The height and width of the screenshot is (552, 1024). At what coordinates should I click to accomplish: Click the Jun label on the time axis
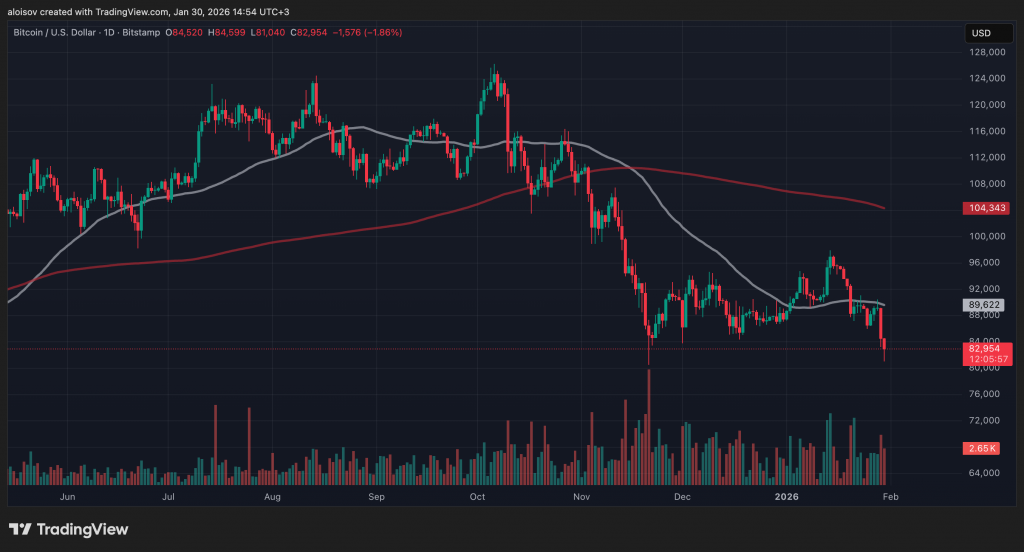click(68, 496)
